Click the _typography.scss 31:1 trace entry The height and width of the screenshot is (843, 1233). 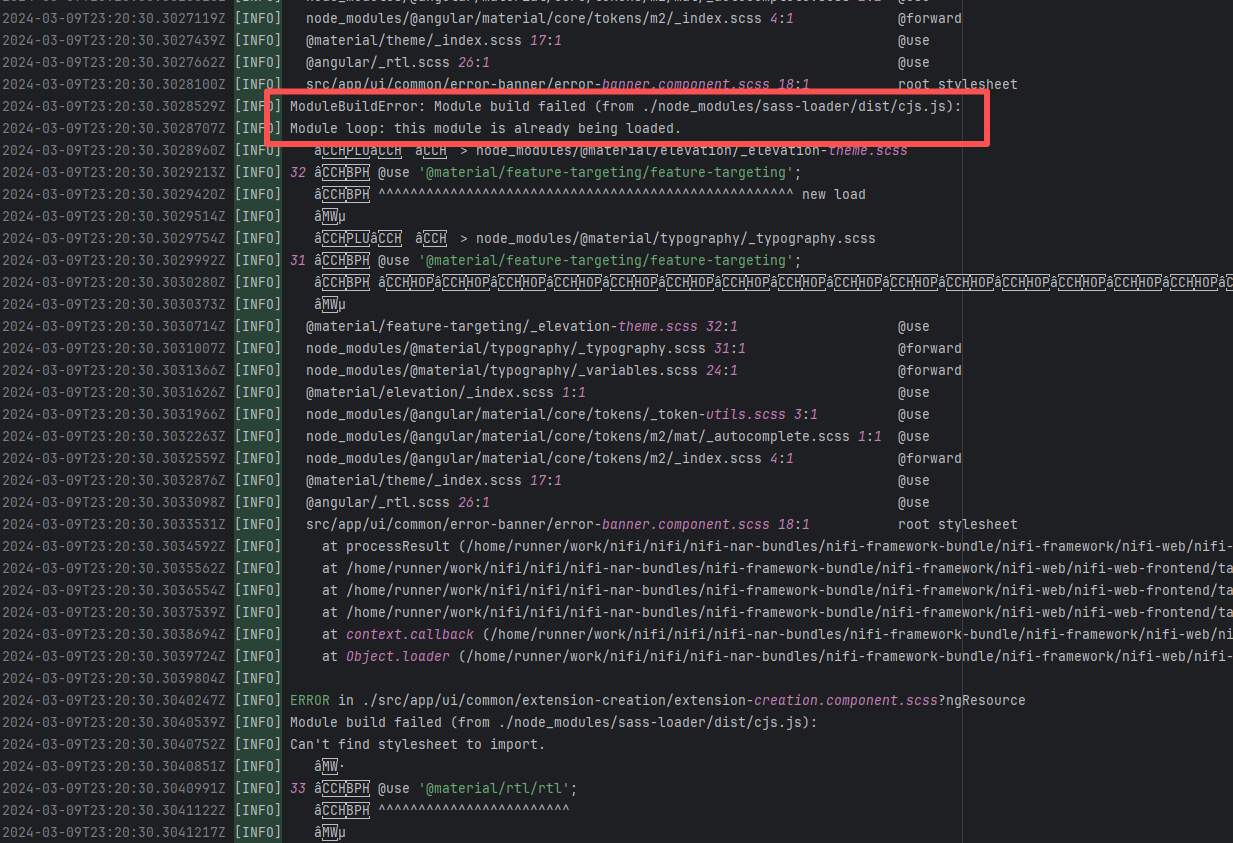(x=525, y=348)
